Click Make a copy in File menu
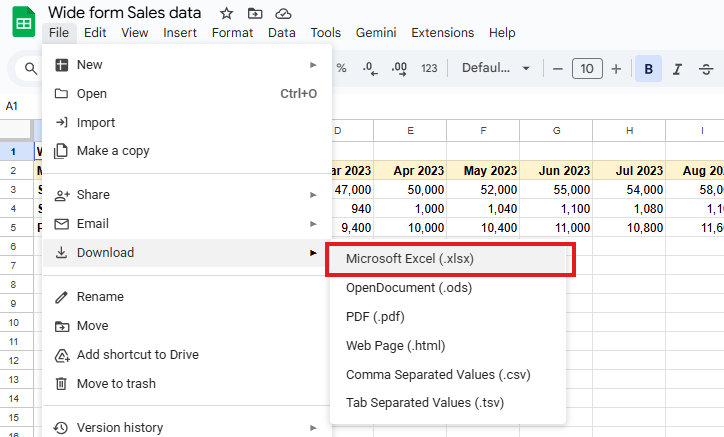 pos(113,151)
